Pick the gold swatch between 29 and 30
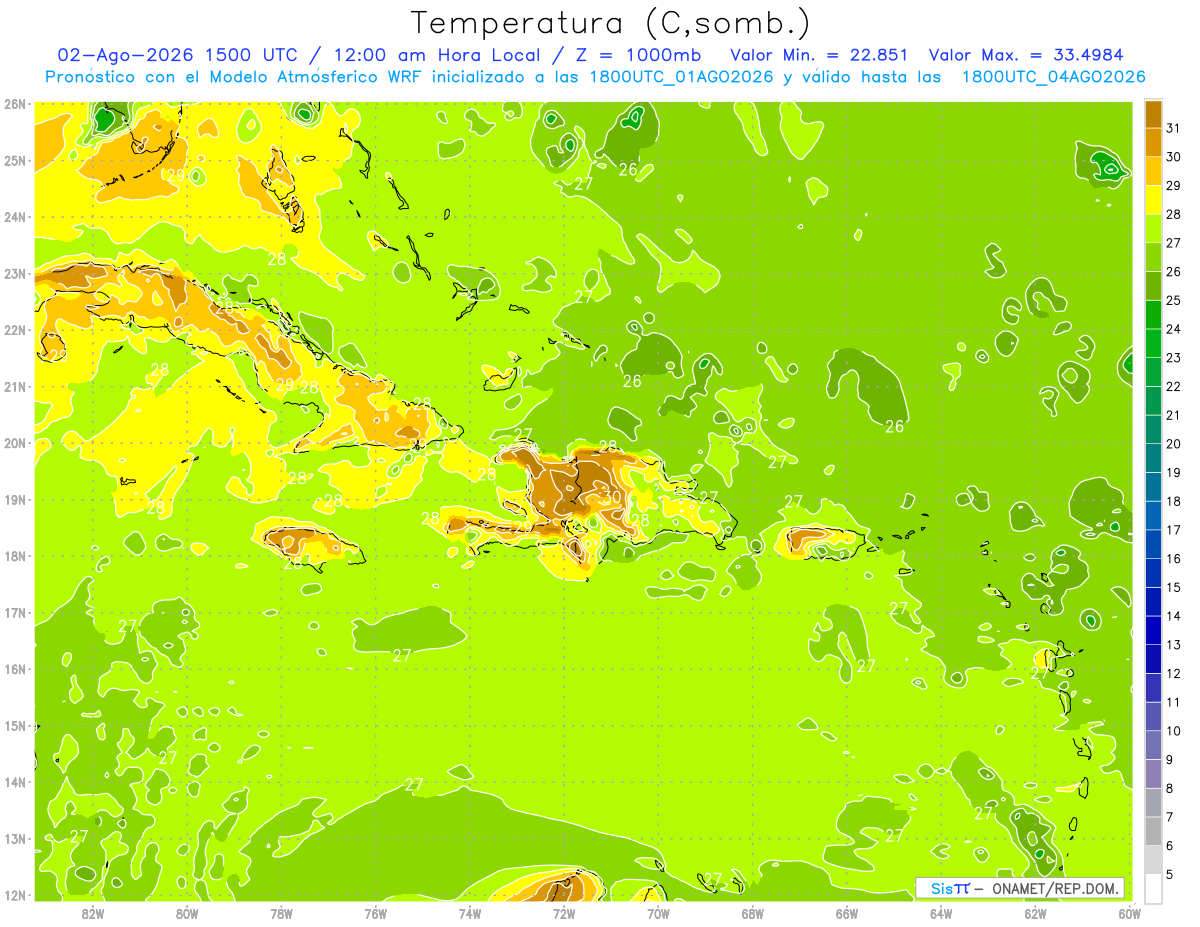Screen dimensions: 1200x927 point(1153,171)
